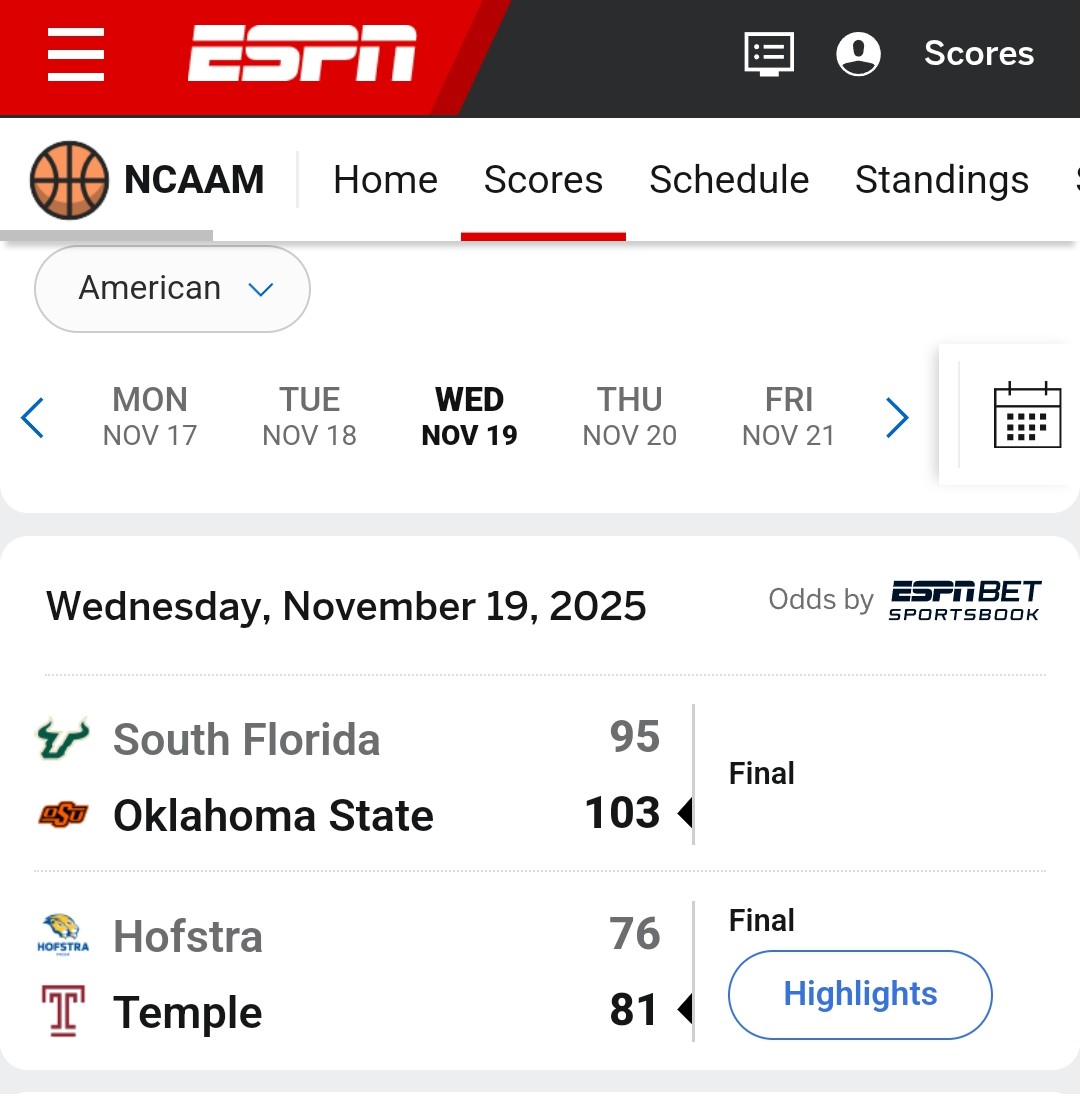Select Thursday Nov 20 date
Screen dimensions: 1080x1094
(629, 417)
